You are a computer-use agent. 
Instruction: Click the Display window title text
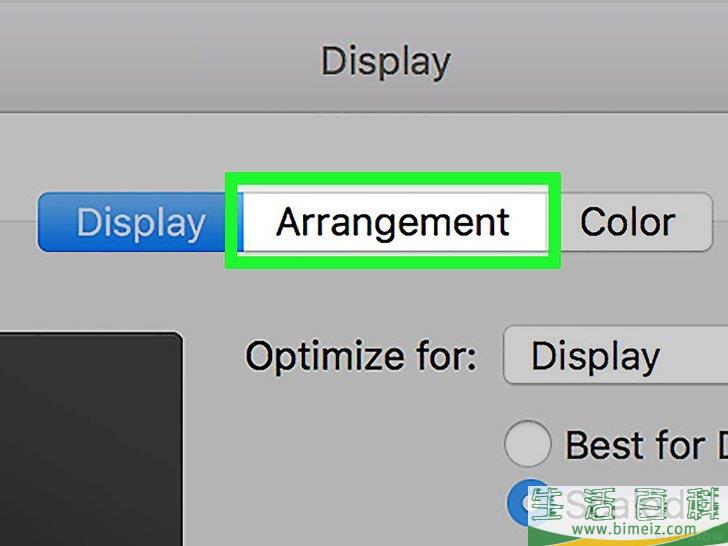click(386, 61)
